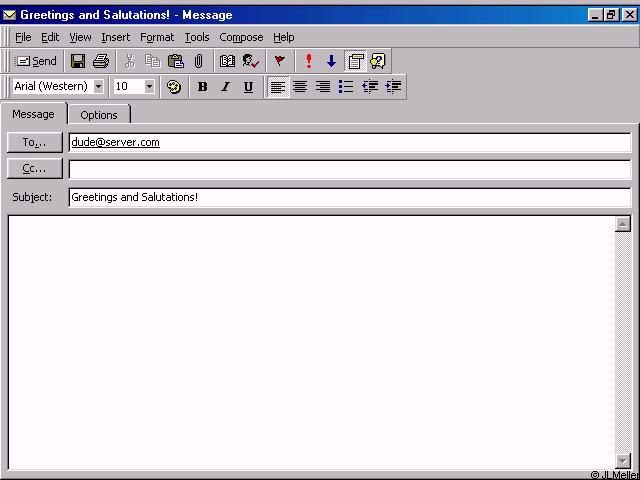This screenshot has height=480, width=640.
Task: Open the Tools menu
Action: point(197,38)
